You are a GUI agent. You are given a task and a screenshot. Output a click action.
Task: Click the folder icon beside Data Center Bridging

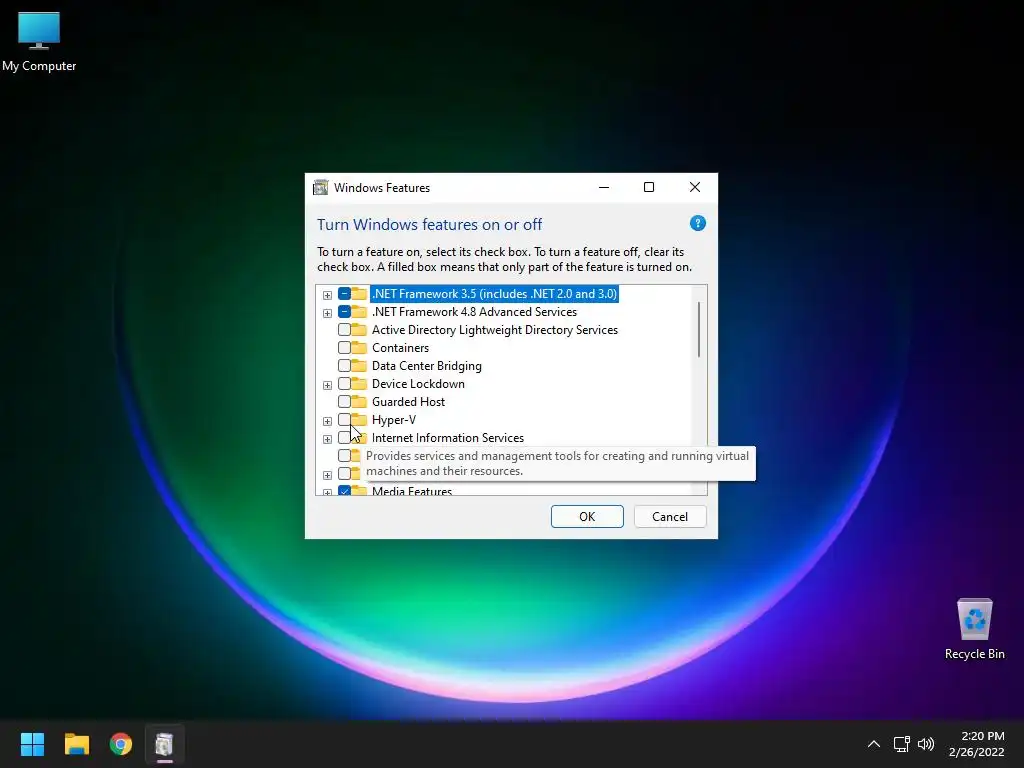pos(359,366)
